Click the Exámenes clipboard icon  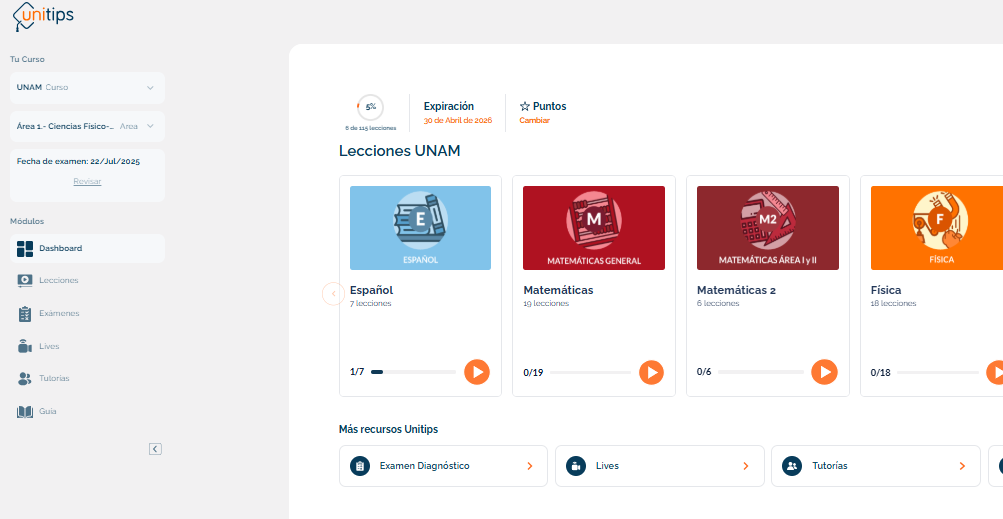(25, 314)
